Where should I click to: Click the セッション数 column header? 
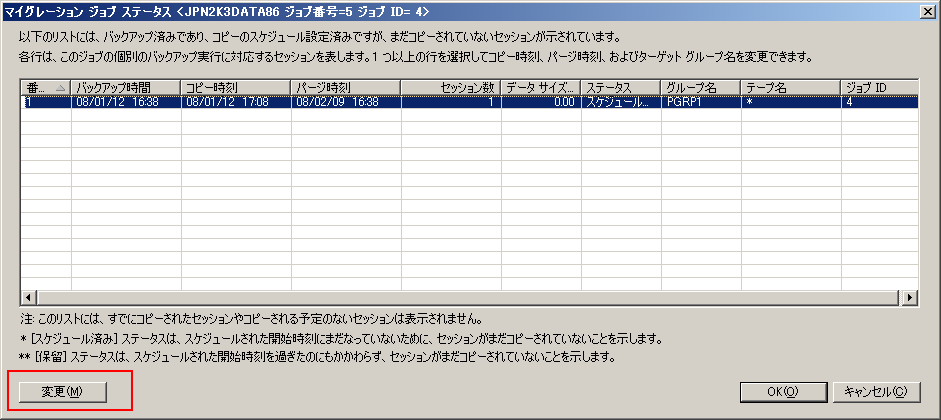pos(450,87)
